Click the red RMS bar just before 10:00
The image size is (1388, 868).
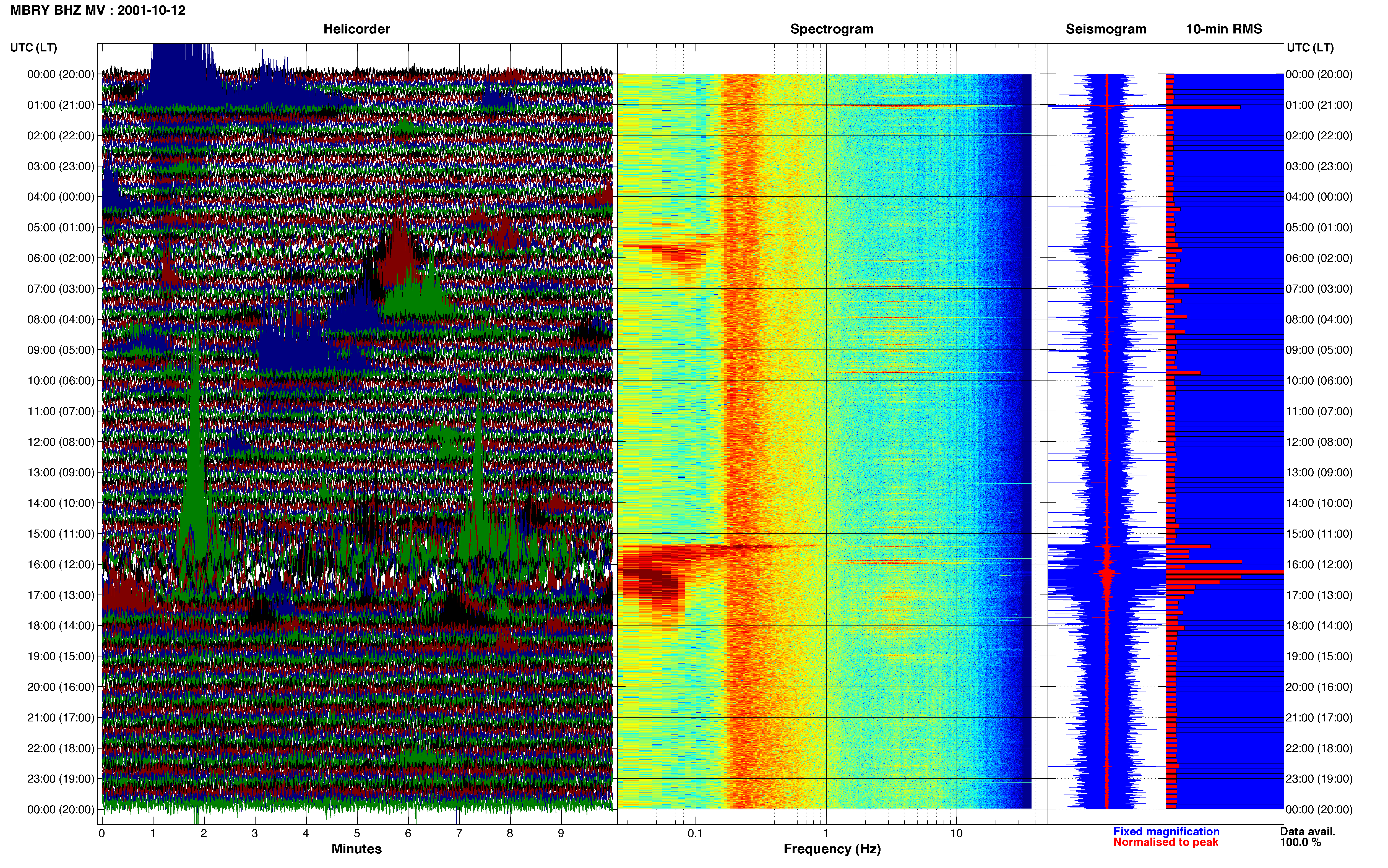[1183, 372]
